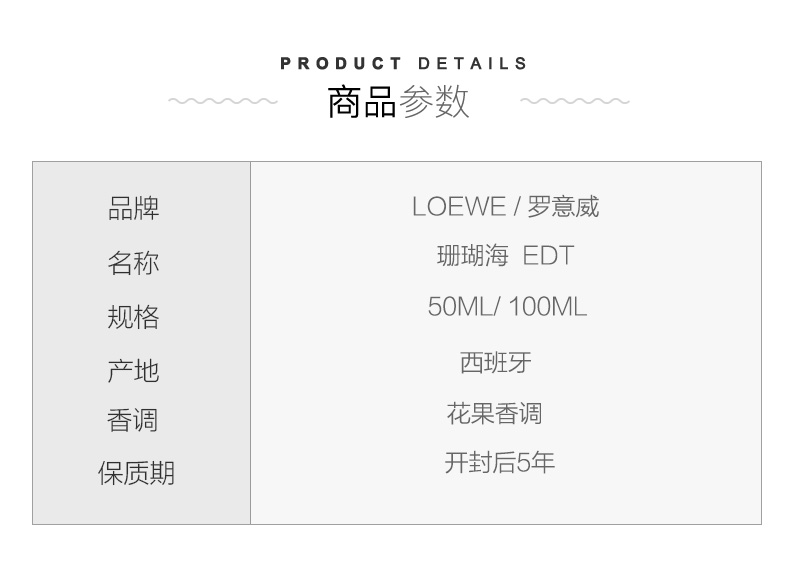Choose the 50ML size text
The image size is (790, 566).
tap(461, 307)
